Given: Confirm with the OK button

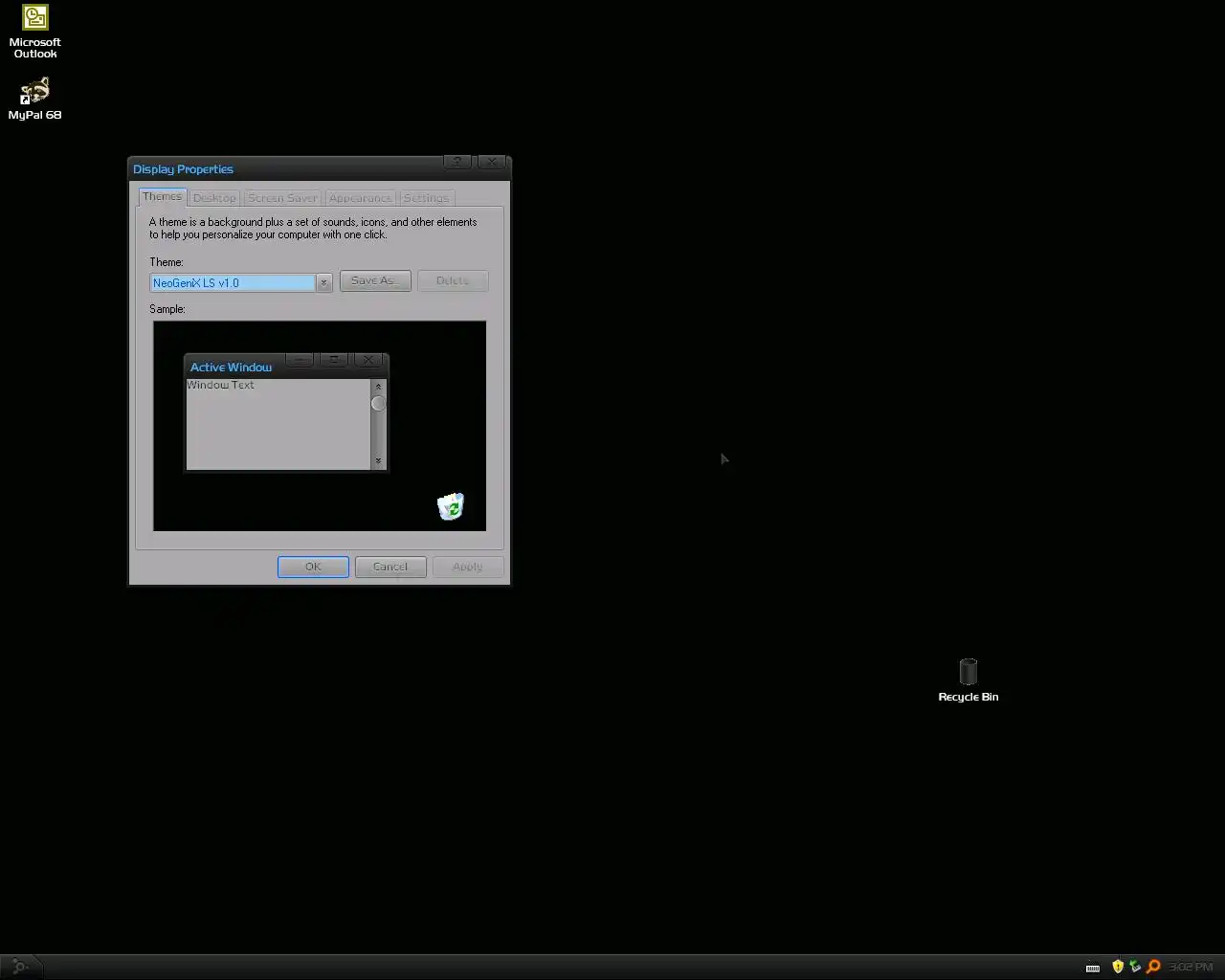Looking at the screenshot, I should pyautogui.click(x=313, y=567).
